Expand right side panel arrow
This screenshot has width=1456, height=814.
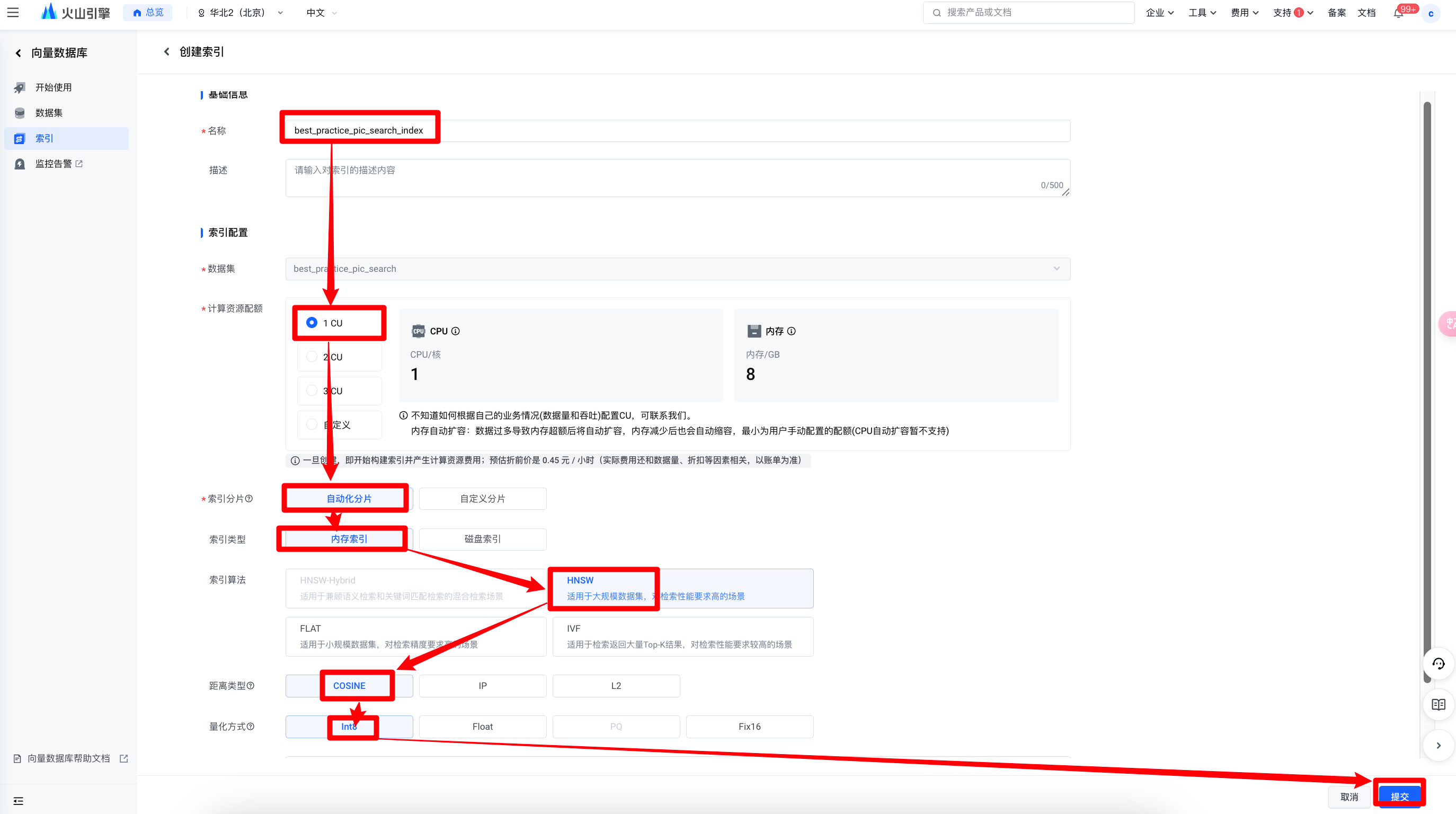point(1438,745)
